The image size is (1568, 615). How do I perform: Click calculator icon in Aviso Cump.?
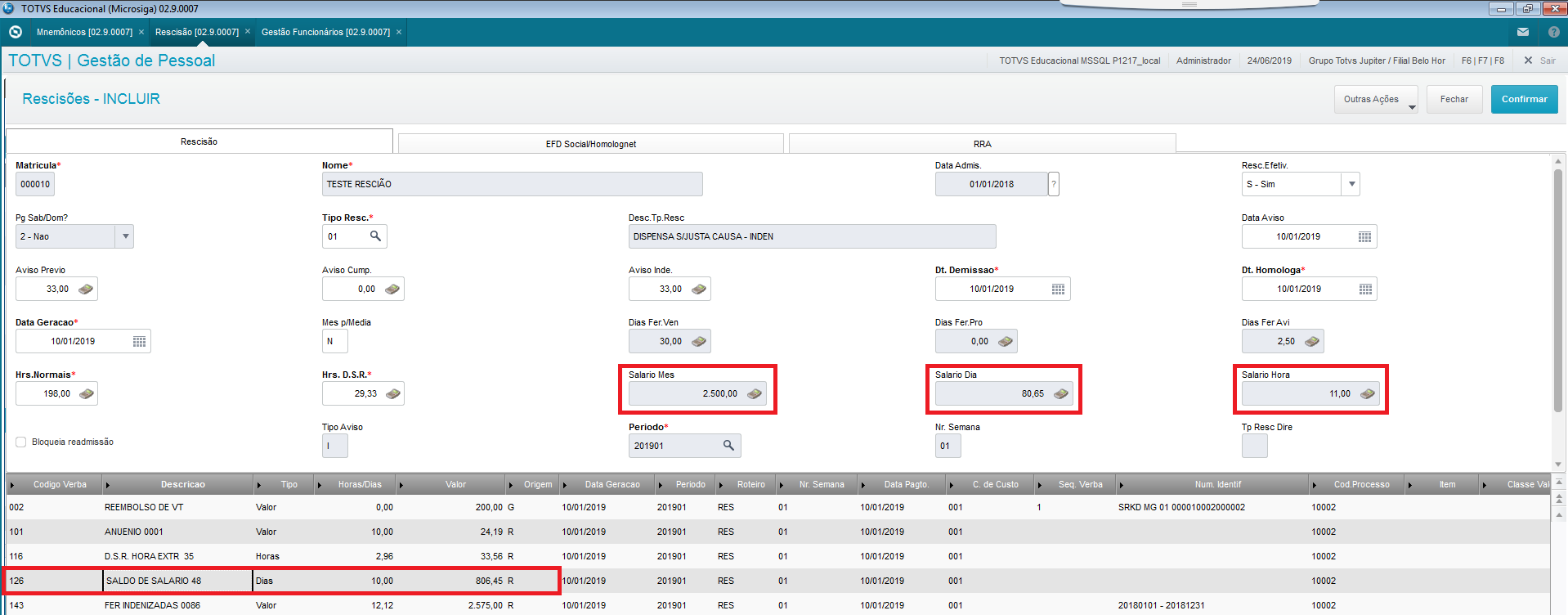pyautogui.click(x=392, y=289)
